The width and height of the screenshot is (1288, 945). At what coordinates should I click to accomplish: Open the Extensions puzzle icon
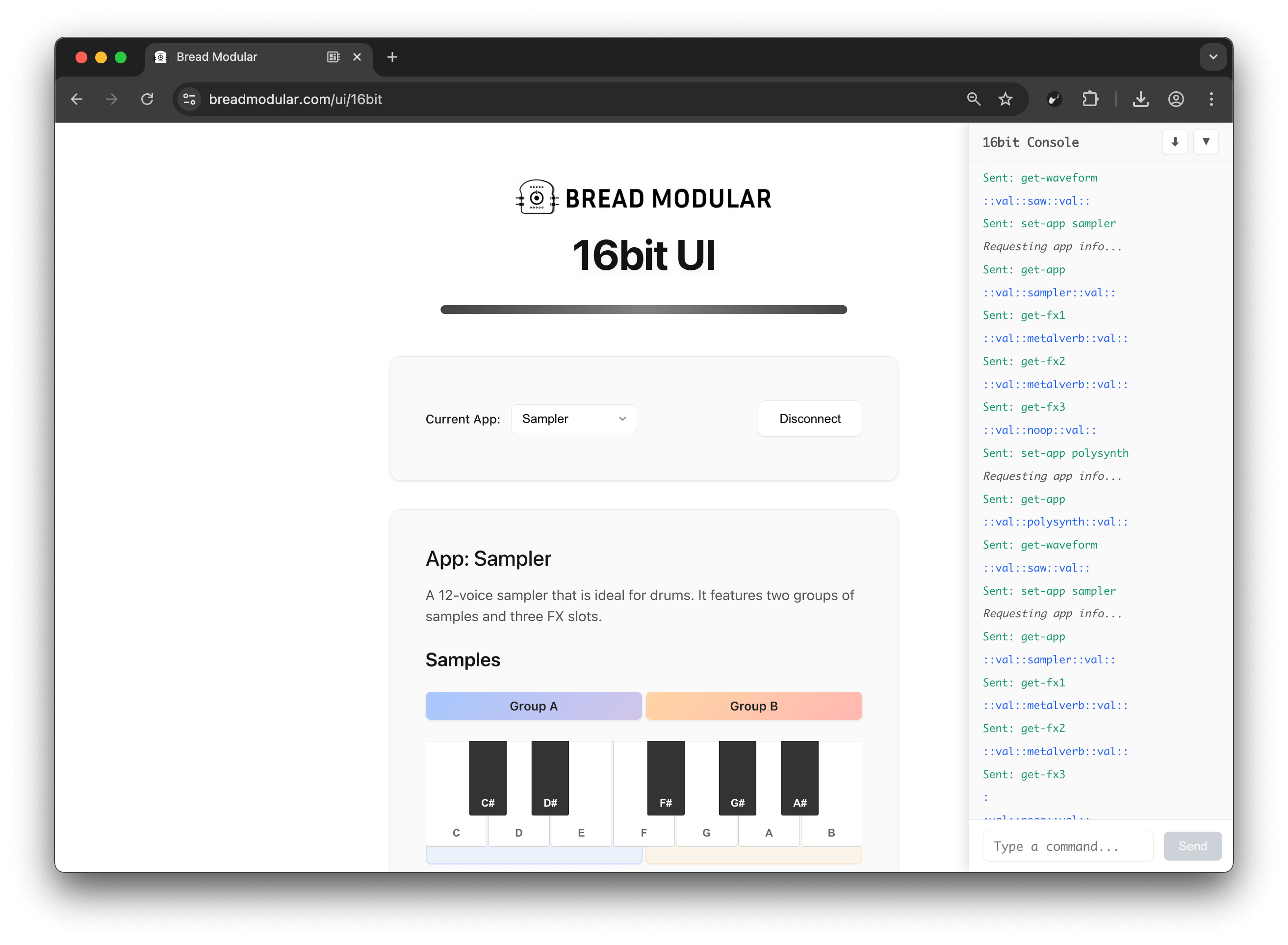pyautogui.click(x=1090, y=99)
